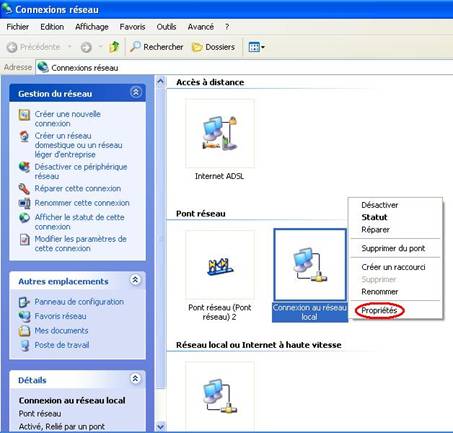Click the Panneau de configuration icon
This screenshot has height=433, width=453.
pyautogui.click(x=24, y=302)
